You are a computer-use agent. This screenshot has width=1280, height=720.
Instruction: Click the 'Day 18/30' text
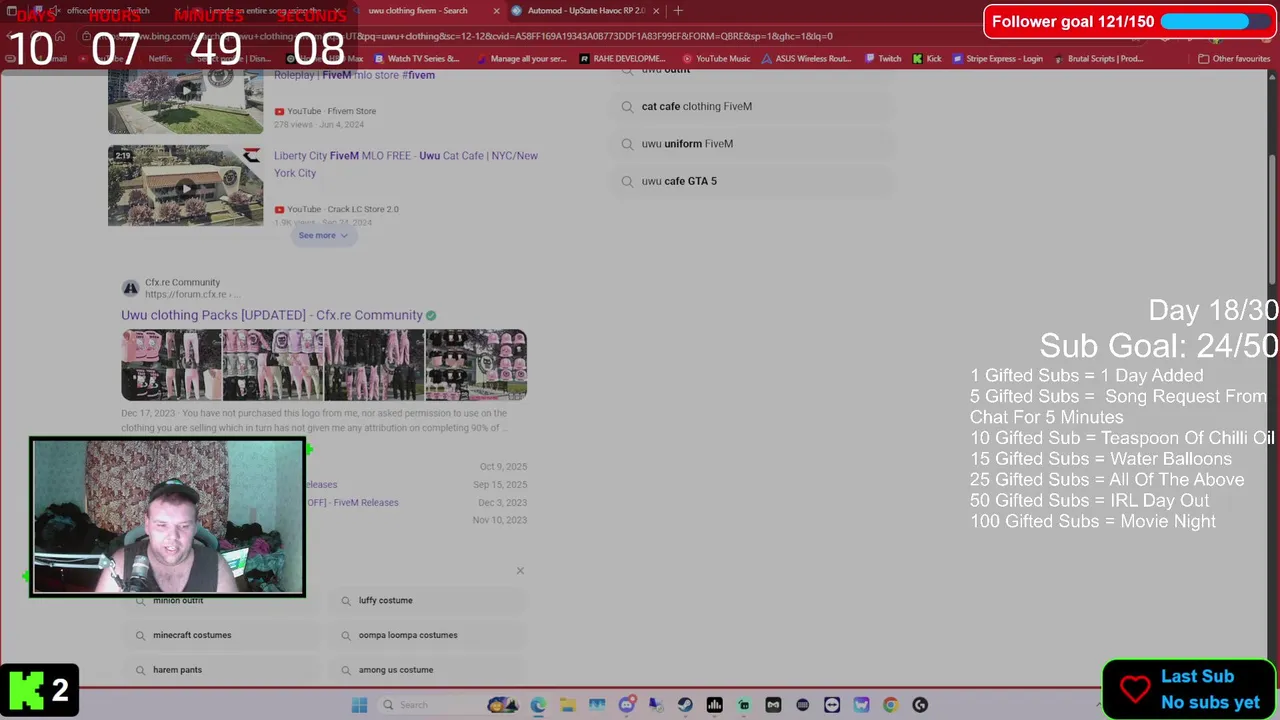pos(1213,310)
